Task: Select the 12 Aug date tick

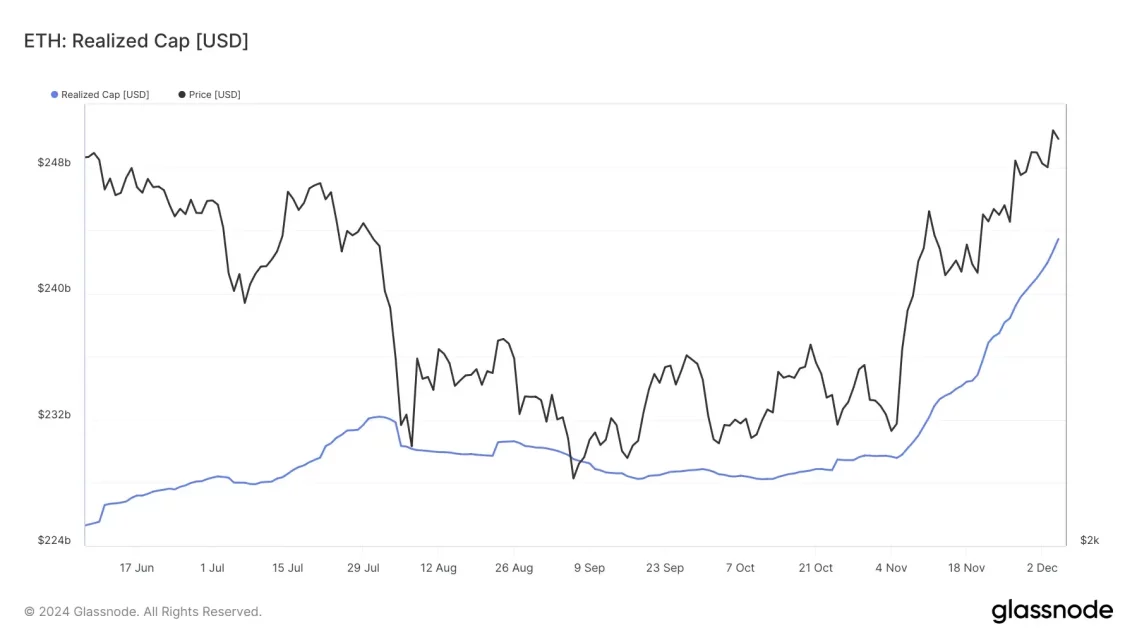Action: pyautogui.click(x=438, y=568)
